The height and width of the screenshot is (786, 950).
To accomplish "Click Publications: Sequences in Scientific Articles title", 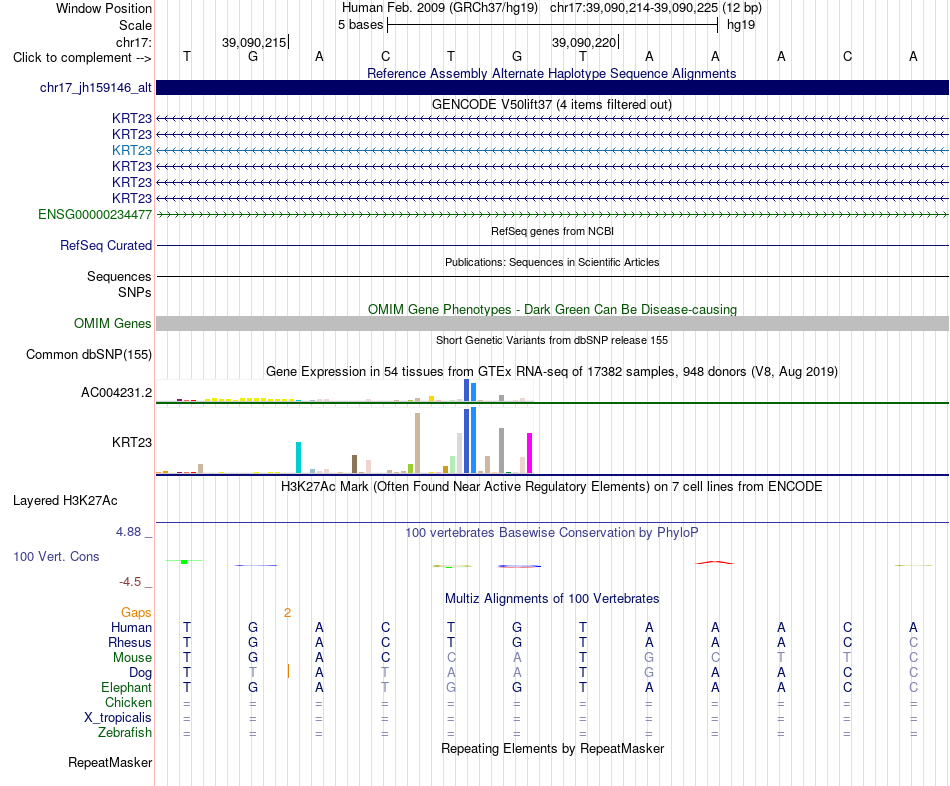I will [x=552, y=262].
